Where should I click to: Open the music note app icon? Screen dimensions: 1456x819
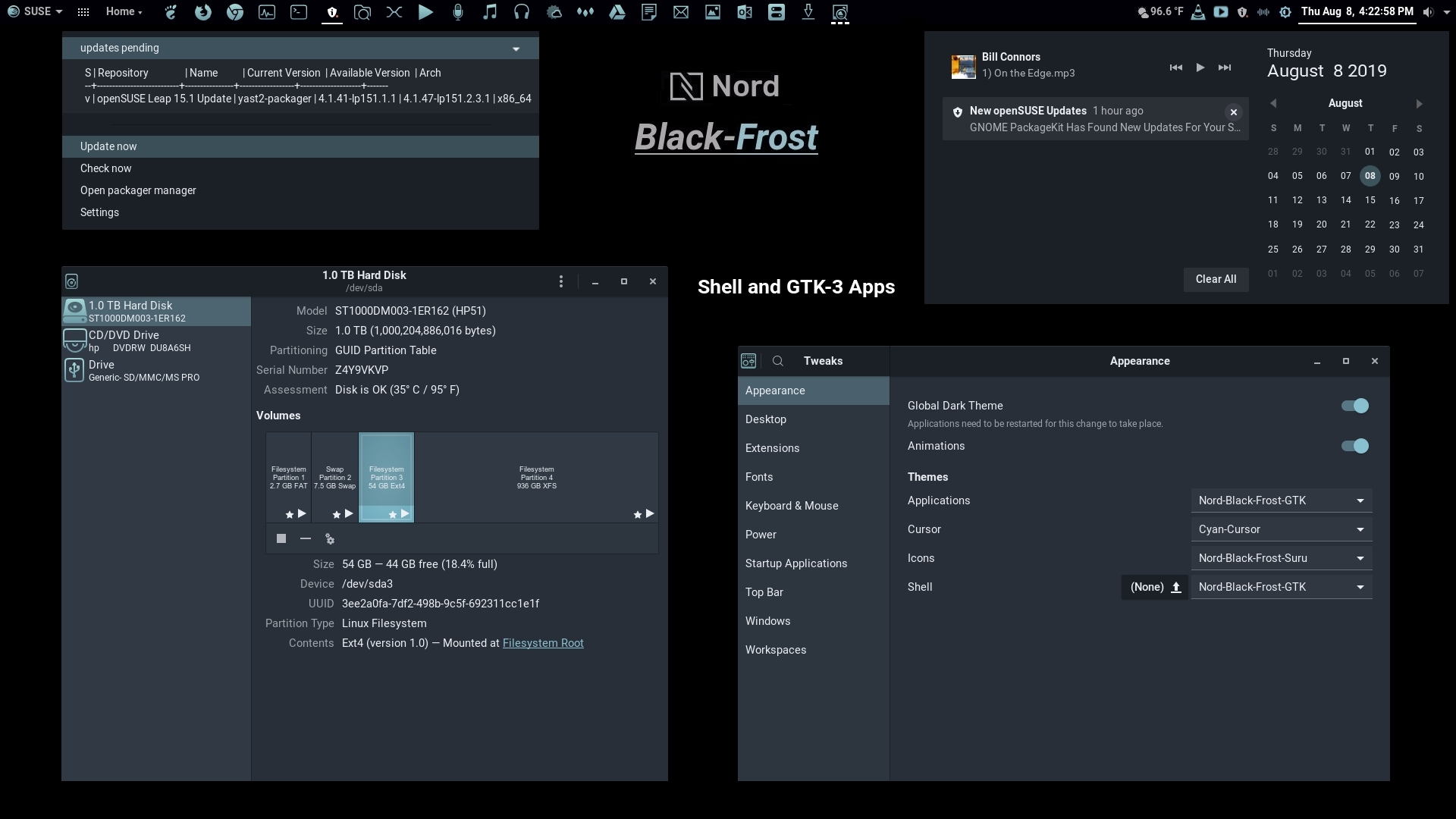click(x=490, y=12)
